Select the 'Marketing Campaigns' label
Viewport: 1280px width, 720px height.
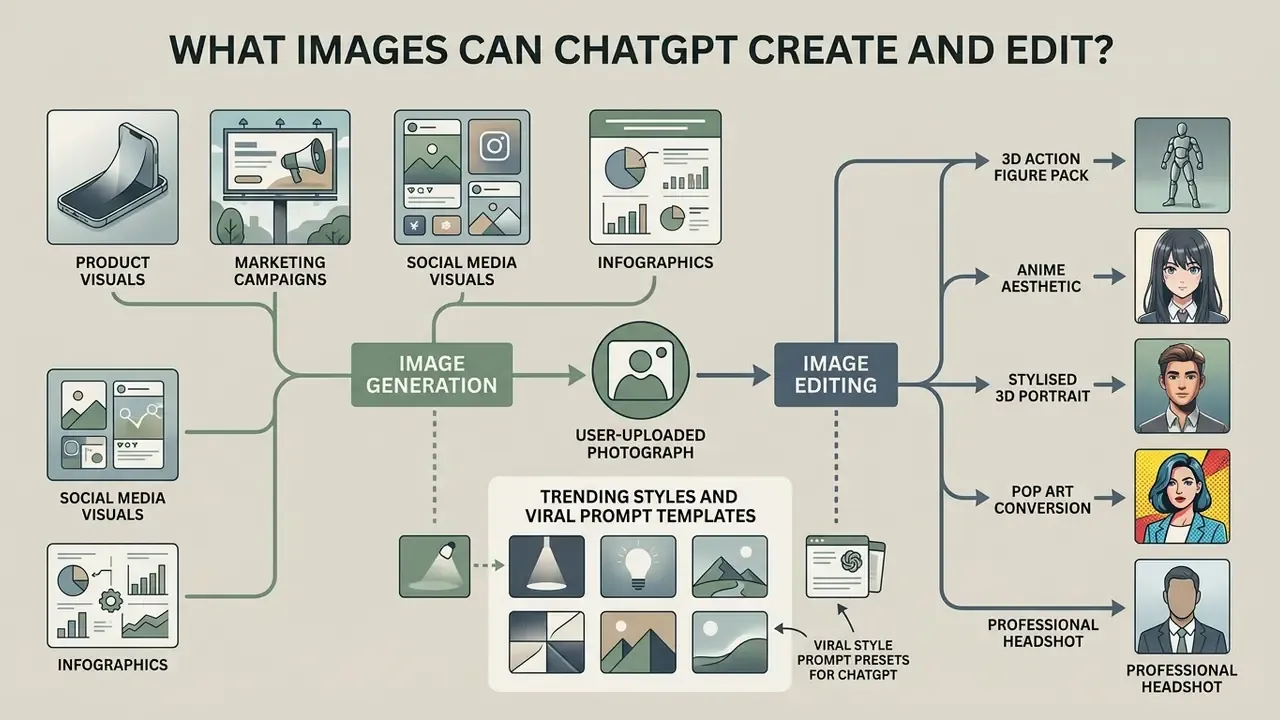pyautogui.click(x=280, y=271)
